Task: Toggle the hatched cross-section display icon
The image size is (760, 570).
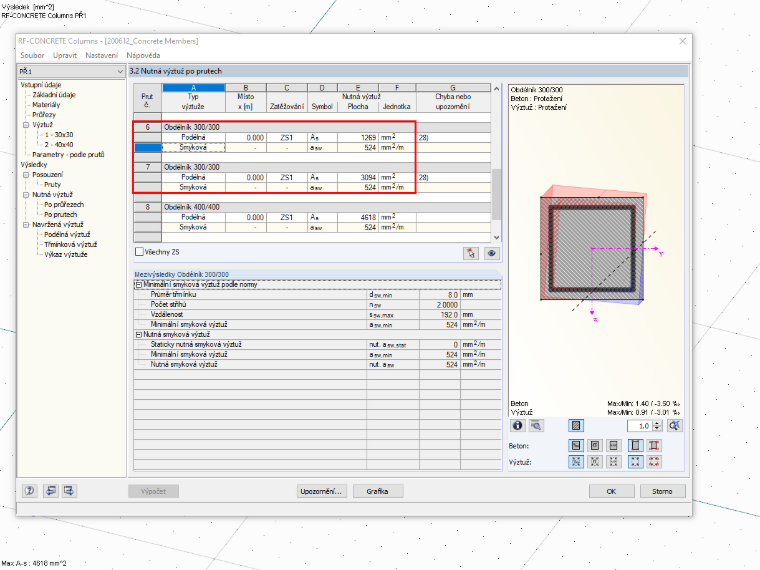Action: pos(576,426)
